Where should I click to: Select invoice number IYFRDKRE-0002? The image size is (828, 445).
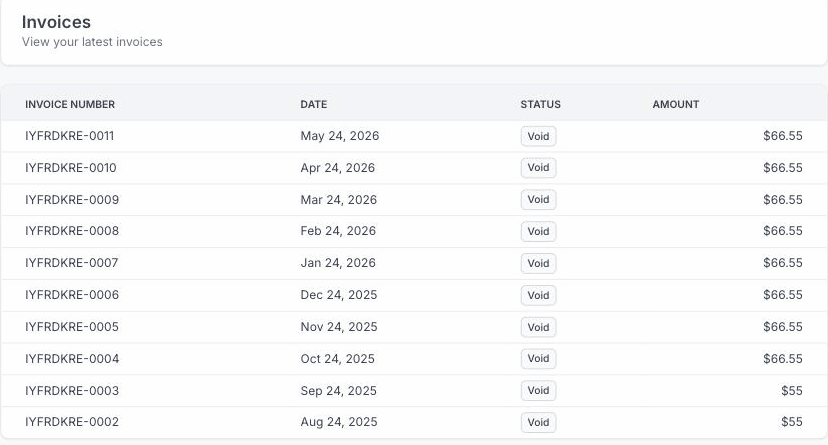click(72, 422)
